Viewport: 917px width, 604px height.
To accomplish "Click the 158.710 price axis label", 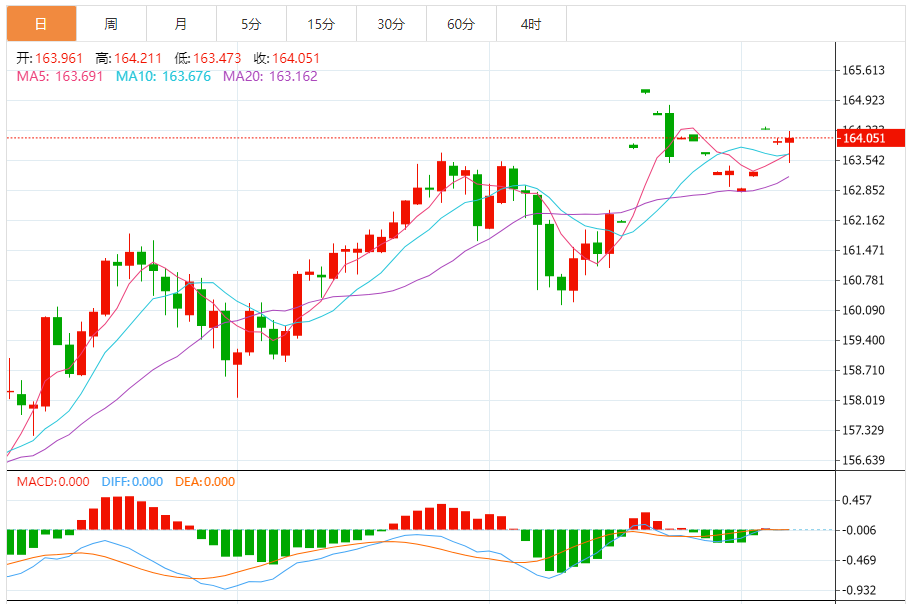I will pos(863,370).
